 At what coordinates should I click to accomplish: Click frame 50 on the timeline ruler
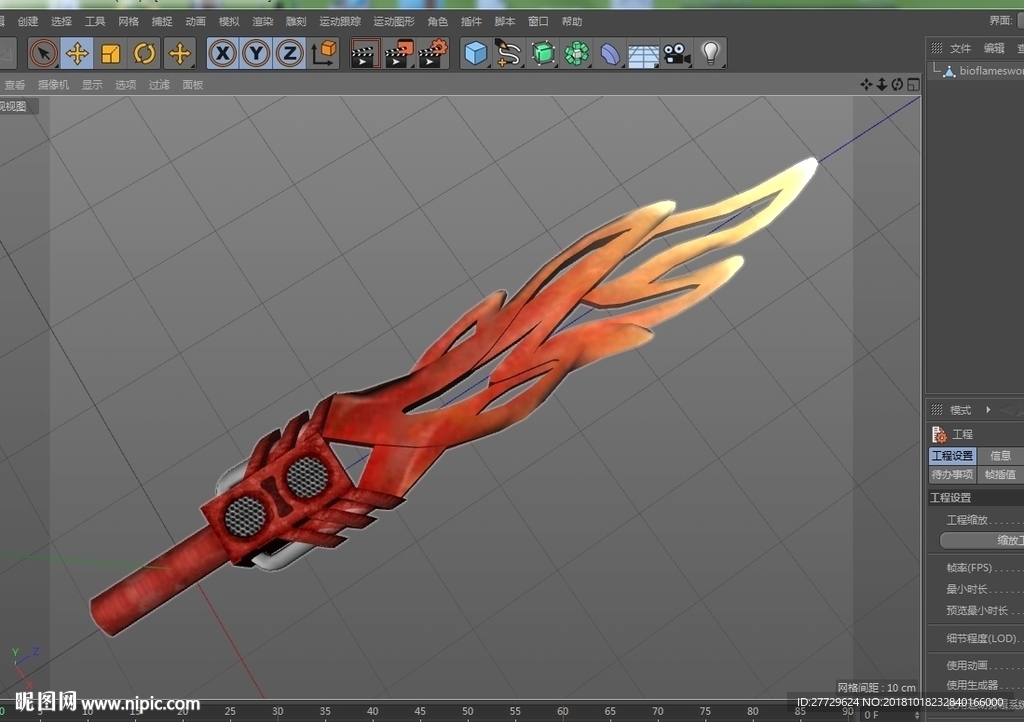pos(468,711)
